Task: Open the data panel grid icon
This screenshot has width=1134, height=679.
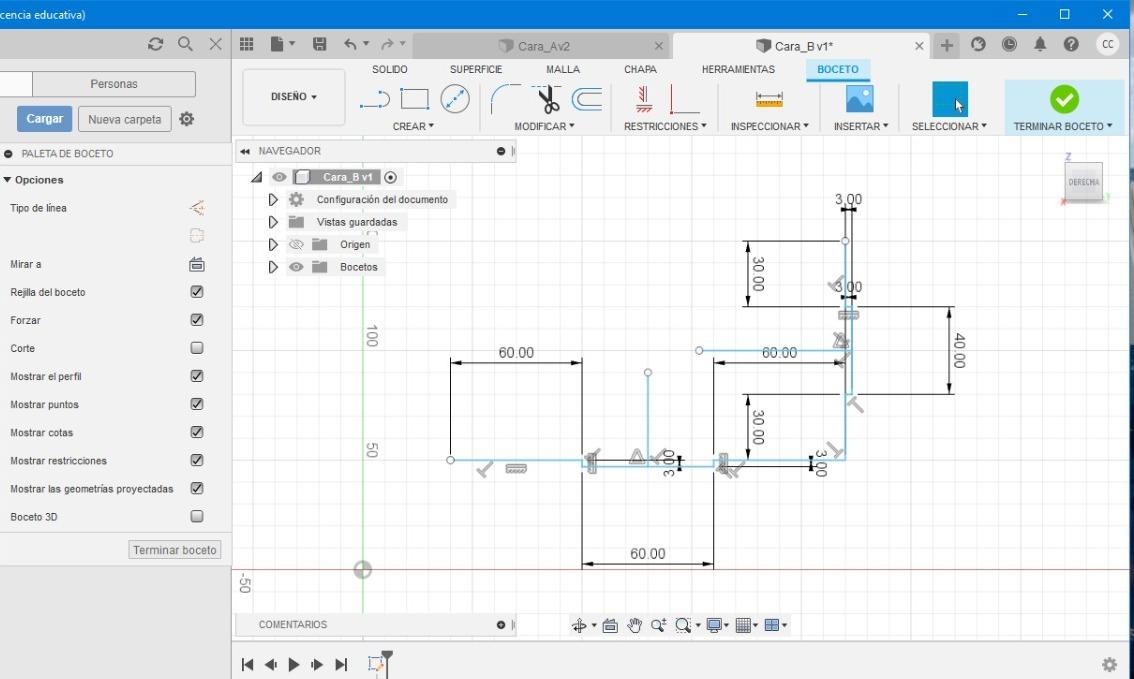Action: (x=247, y=44)
